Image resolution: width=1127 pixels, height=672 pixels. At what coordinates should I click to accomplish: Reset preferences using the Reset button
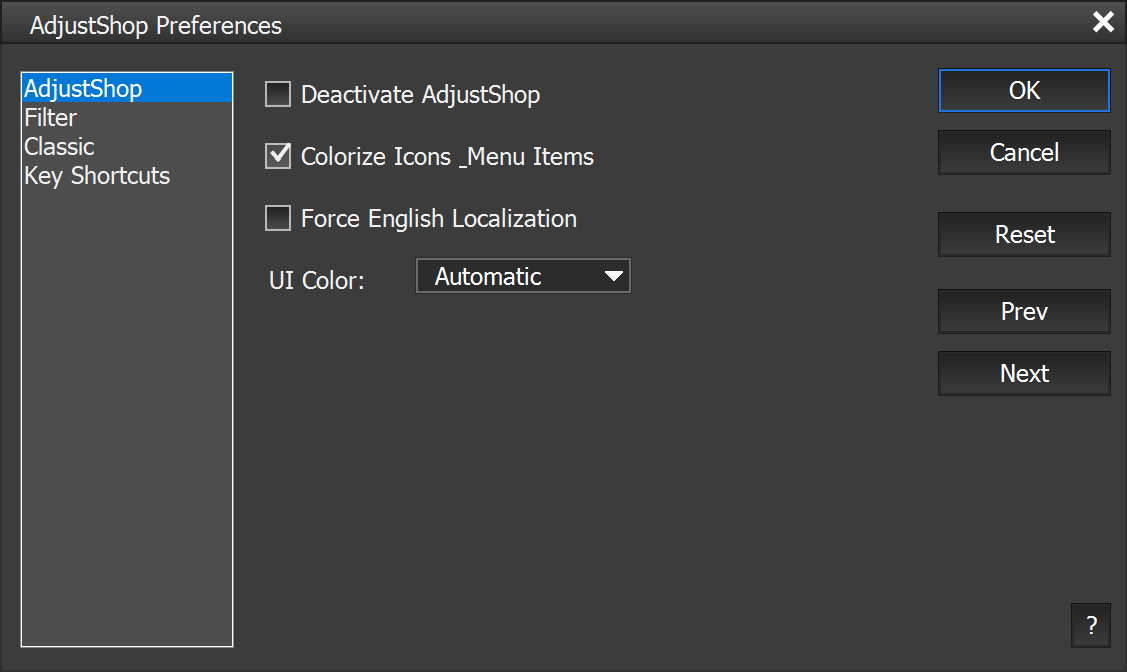coord(1024,235)
